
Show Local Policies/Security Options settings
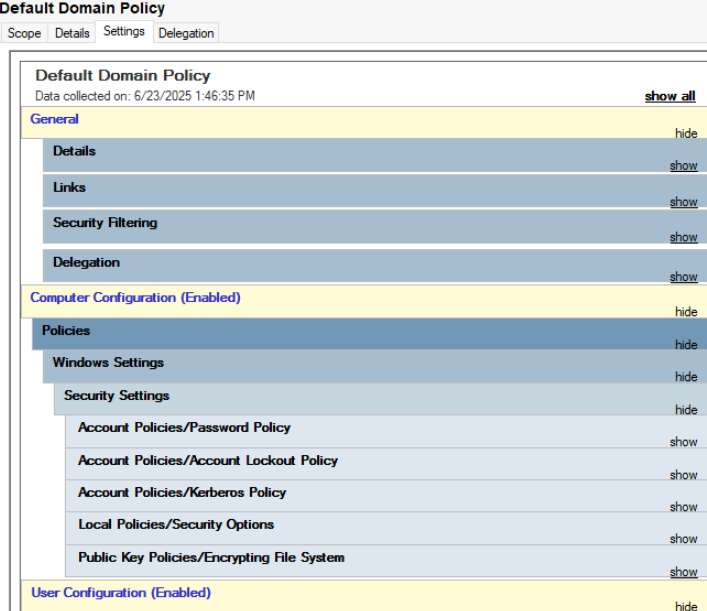click(684, 538)
